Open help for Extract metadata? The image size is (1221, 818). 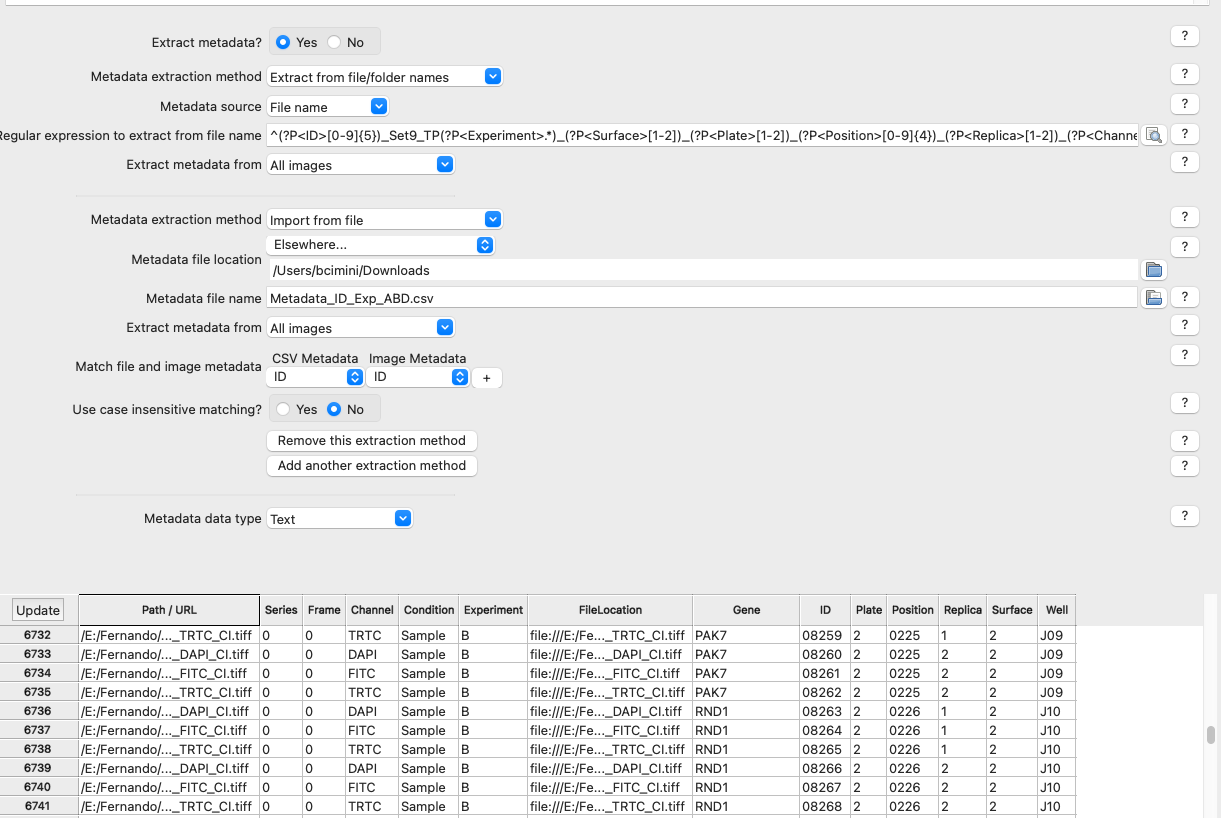click(x=1185, y=35)
